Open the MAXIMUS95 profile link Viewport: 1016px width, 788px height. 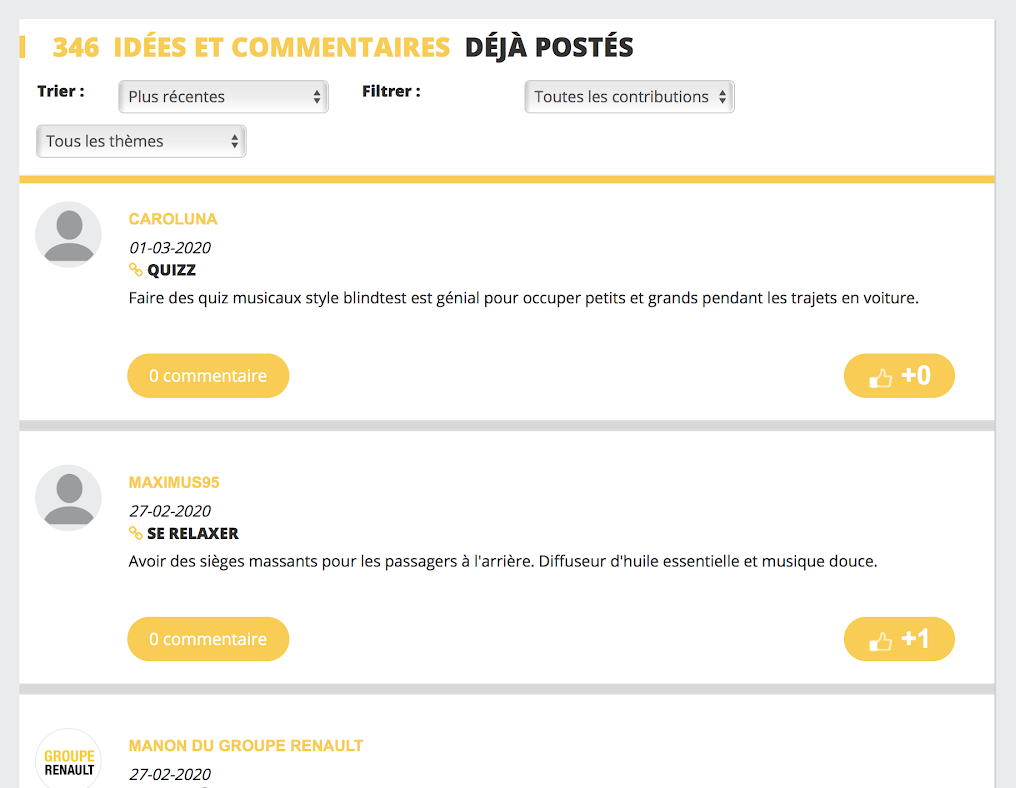174,482
